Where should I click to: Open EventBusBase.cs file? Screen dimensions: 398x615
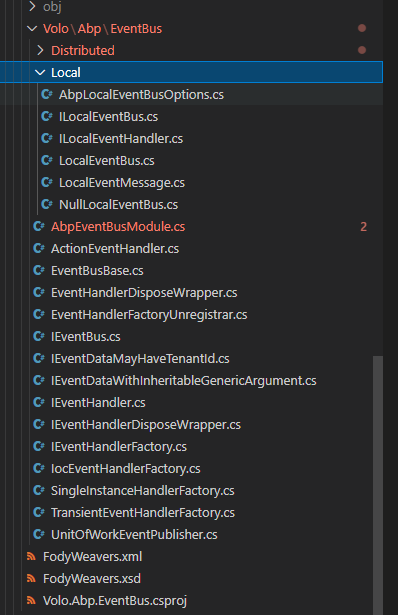pyautogui.click(x=97, y=271)
